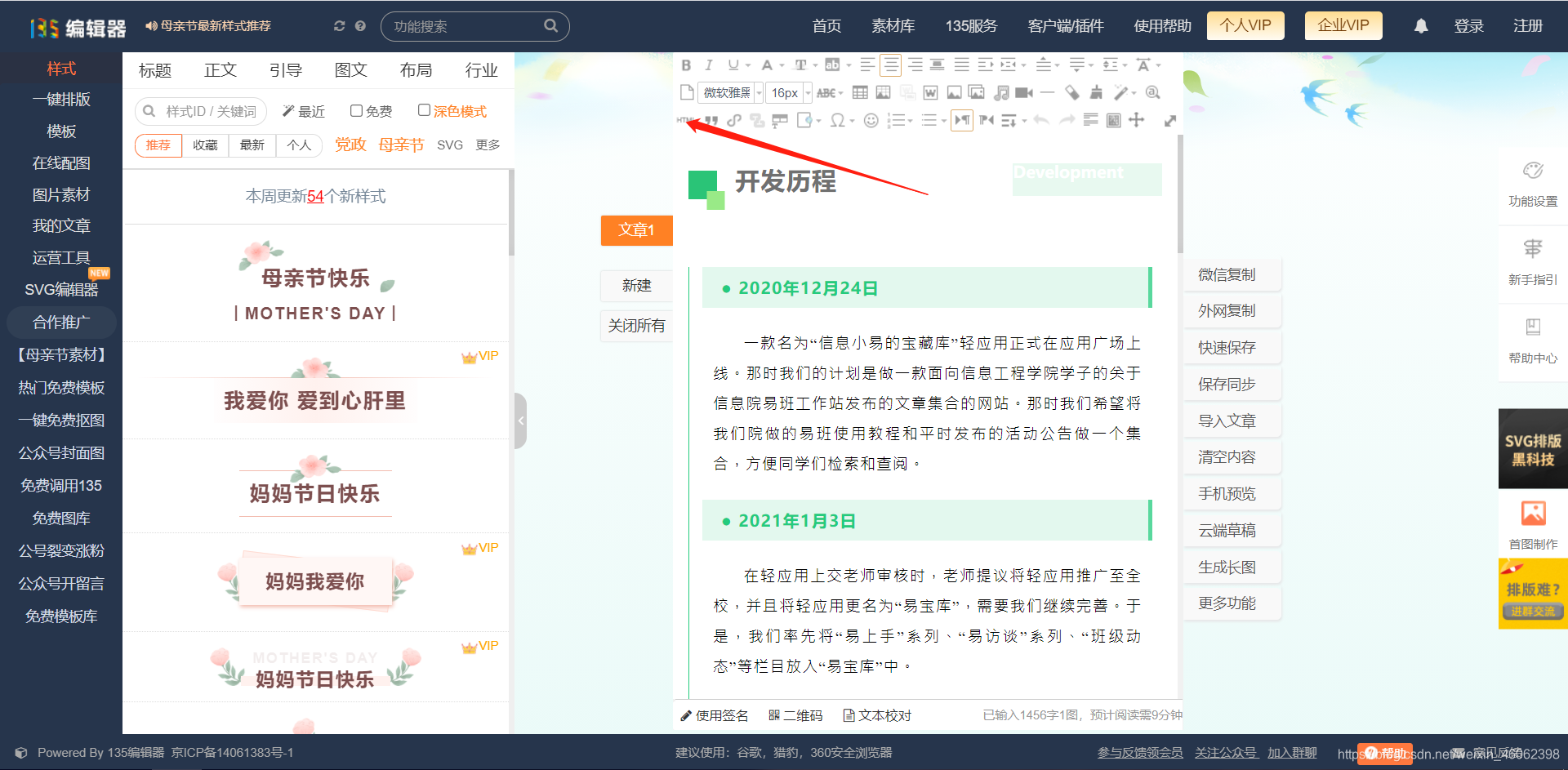Viewport: 1568px width, 770px height.
Task: Toggle 深色模式 dark mode checkbox
Action: coord(424,110)
